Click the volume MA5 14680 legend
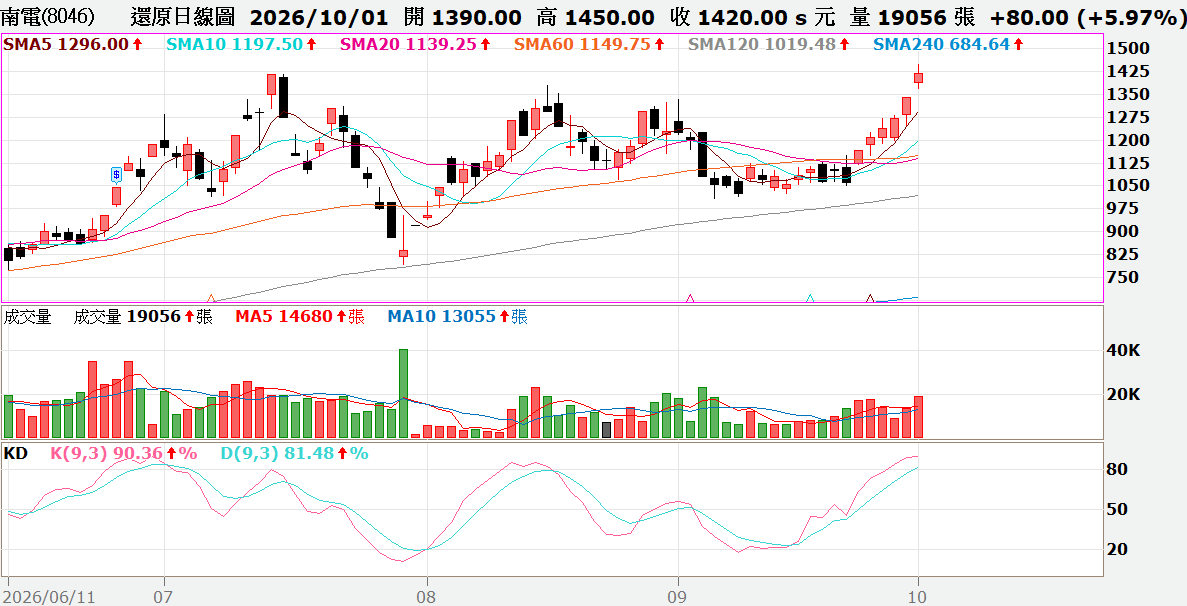The image size is (1187, 606). click(300, 316)
